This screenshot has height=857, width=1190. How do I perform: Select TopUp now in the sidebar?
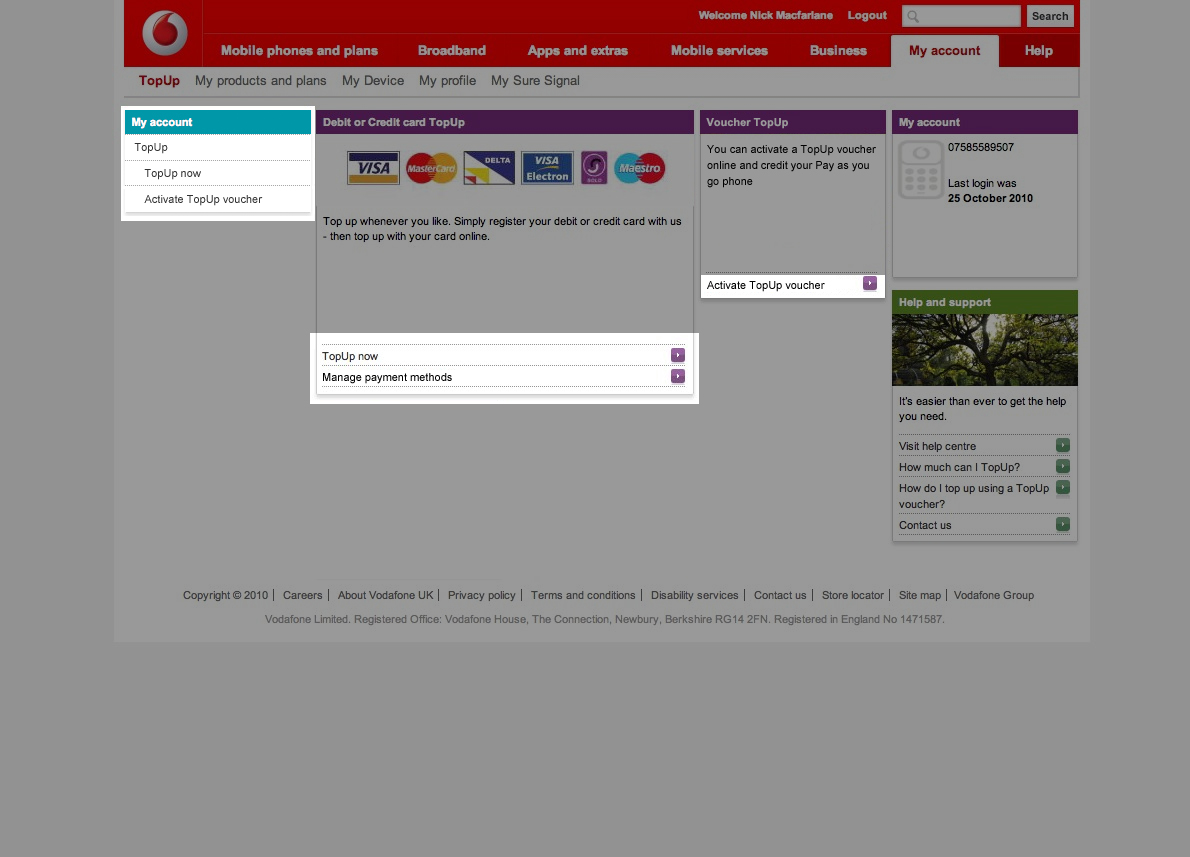point(173,173)
